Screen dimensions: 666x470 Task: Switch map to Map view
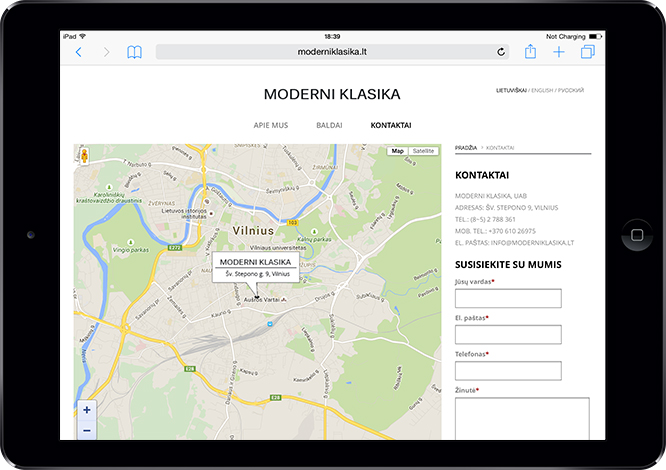[398, 151]
